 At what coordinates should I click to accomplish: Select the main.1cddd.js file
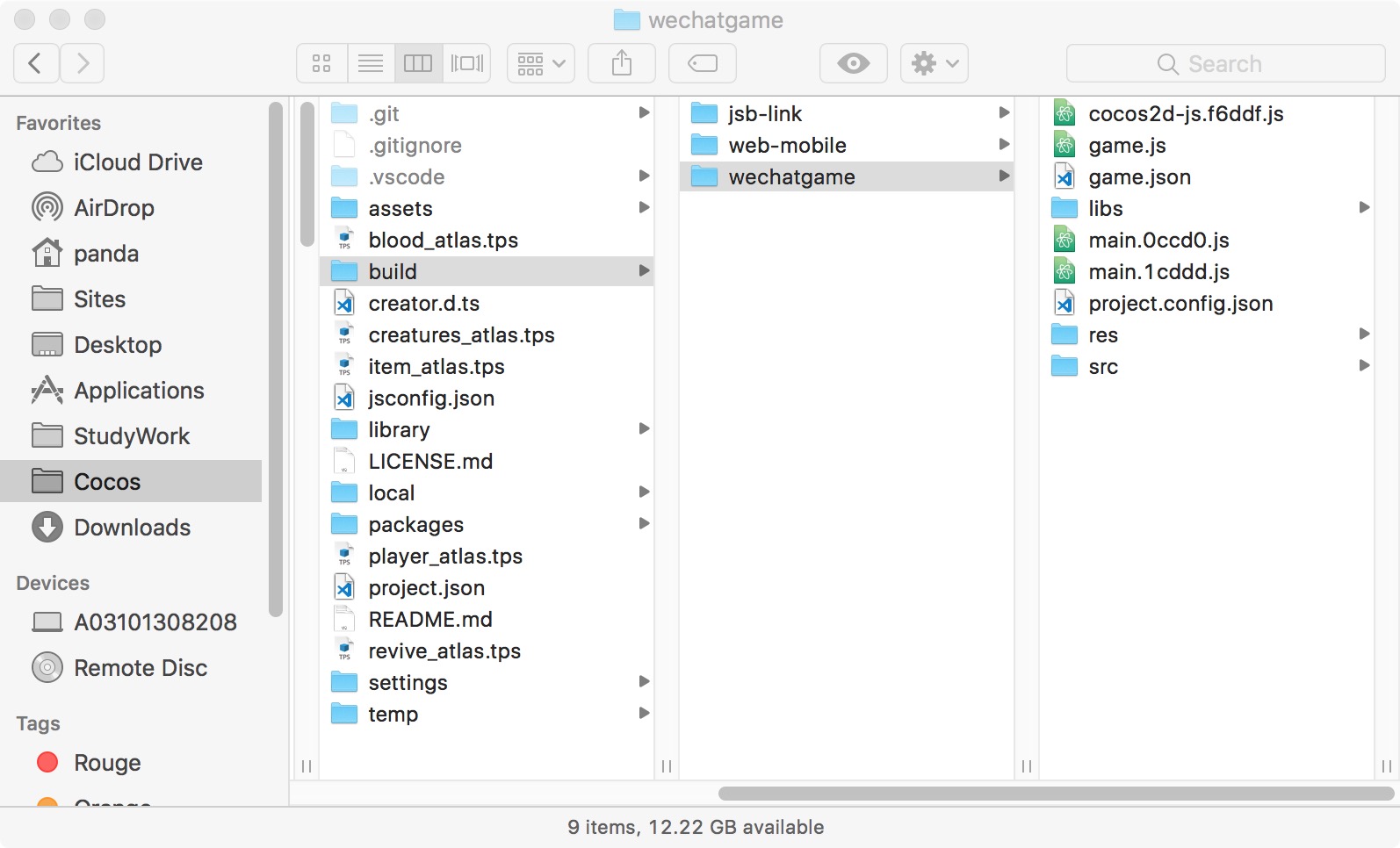click(x=1207, y=271)
